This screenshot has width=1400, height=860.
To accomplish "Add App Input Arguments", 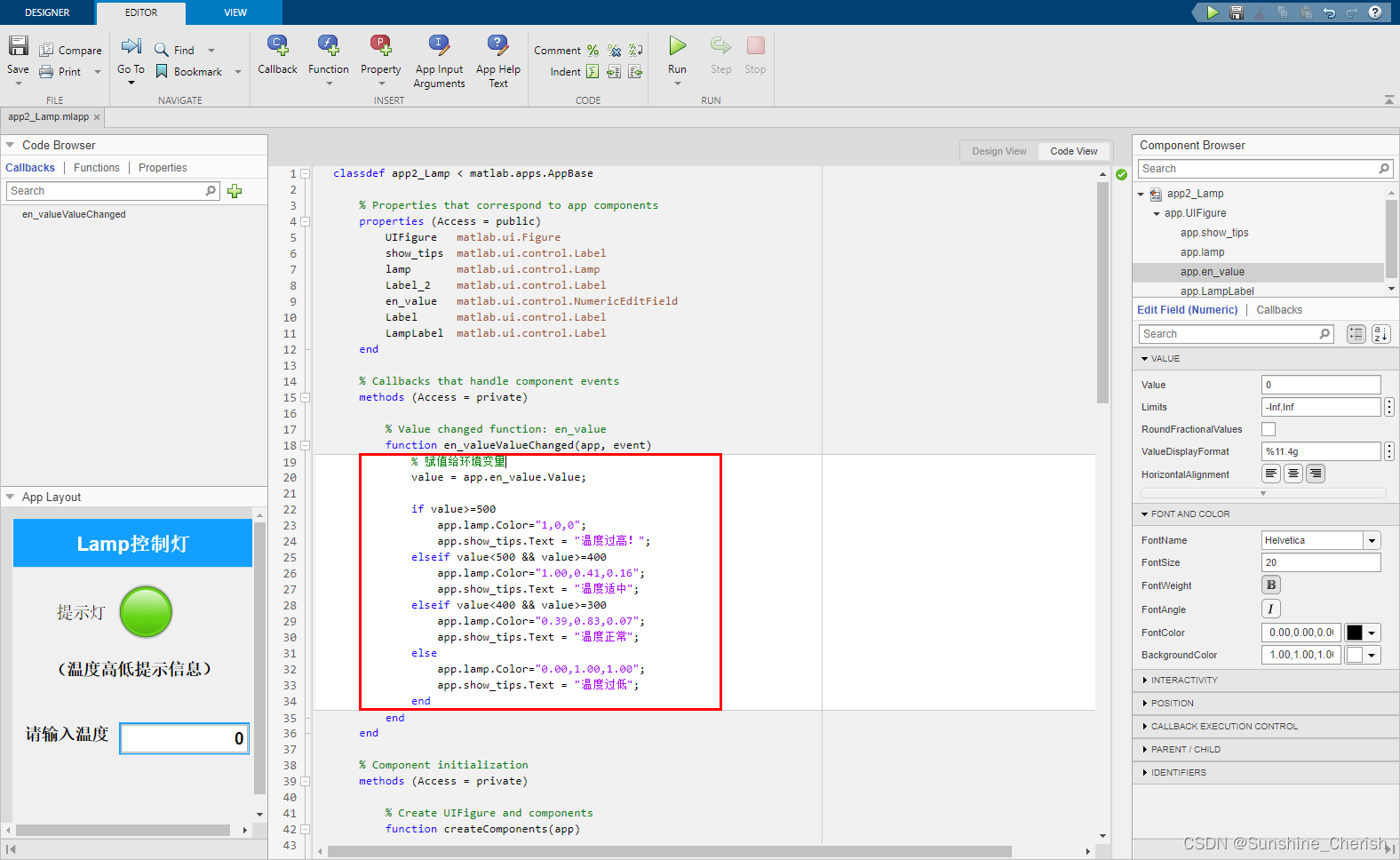I will point(439,45).
